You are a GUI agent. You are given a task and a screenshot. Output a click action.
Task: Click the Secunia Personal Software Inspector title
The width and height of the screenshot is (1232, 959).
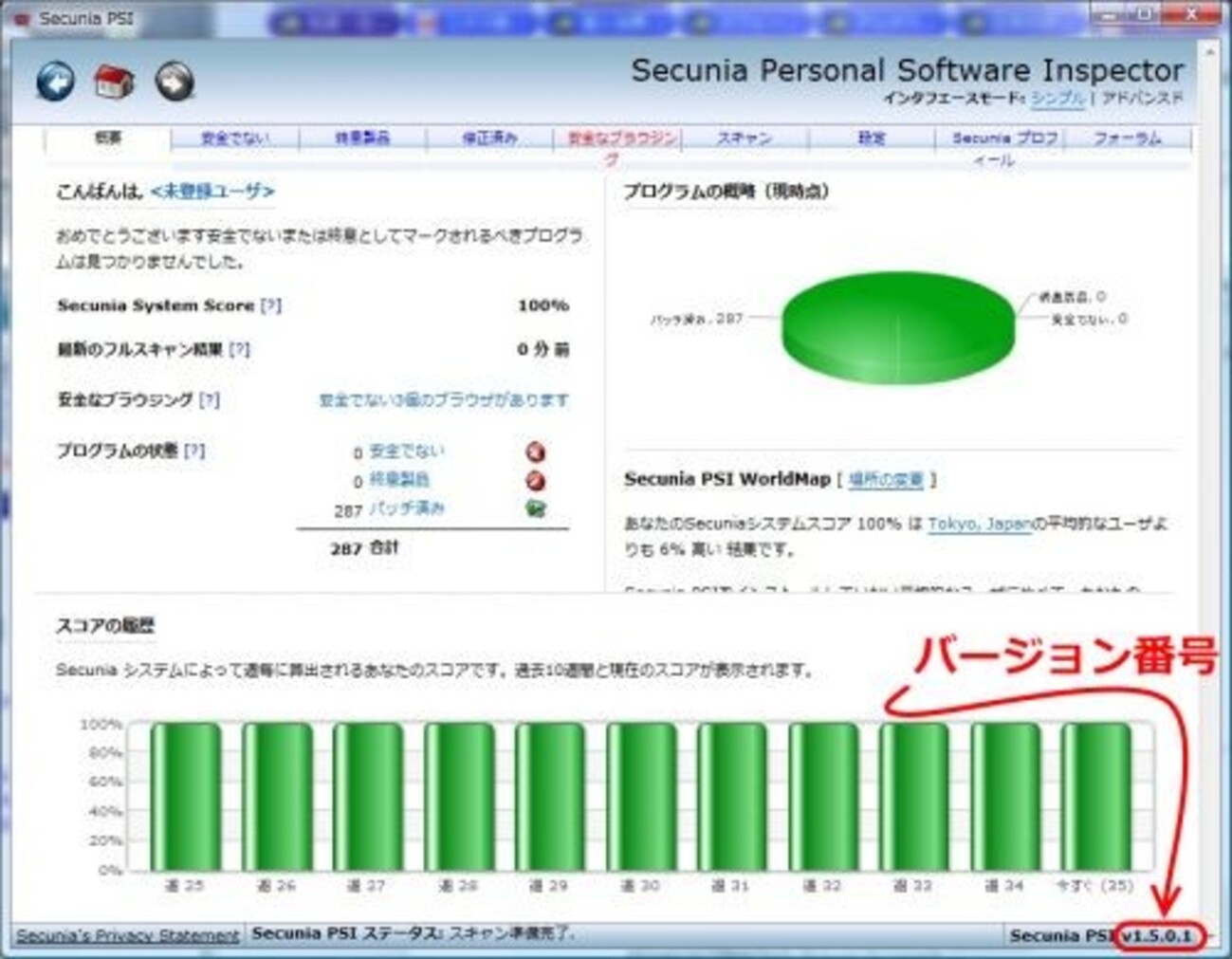click(908, 70)
